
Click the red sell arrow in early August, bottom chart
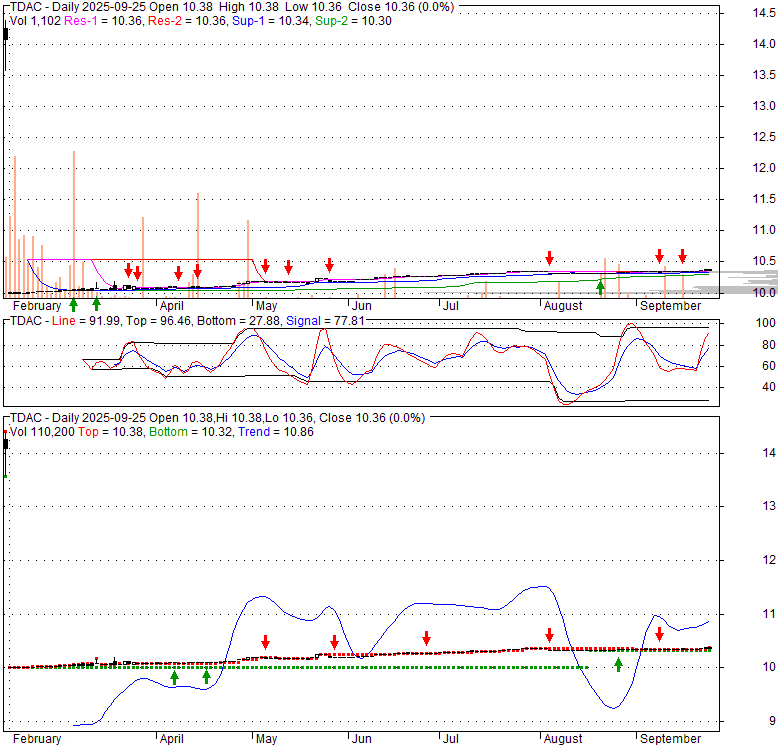click(549, 635)
